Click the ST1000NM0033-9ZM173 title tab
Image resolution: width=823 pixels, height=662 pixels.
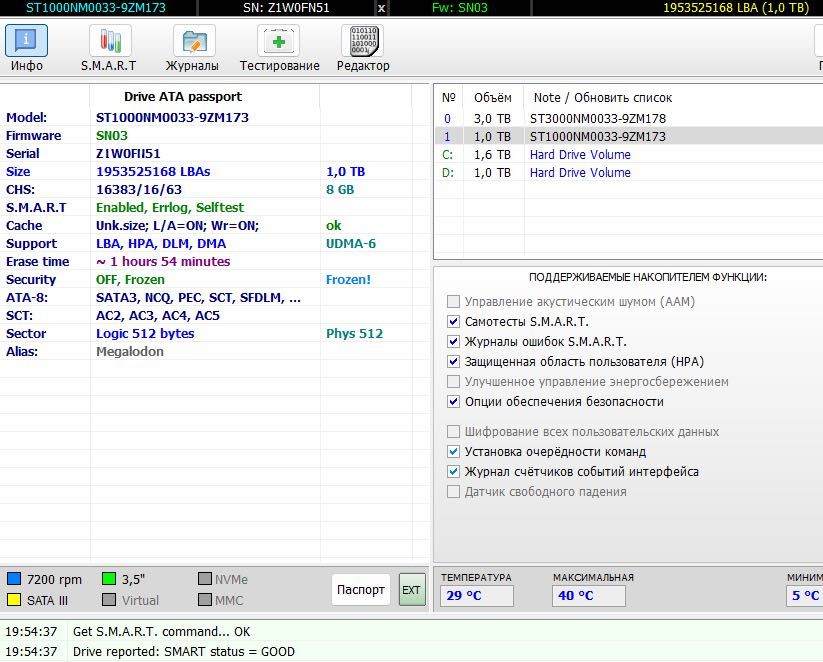96,8
